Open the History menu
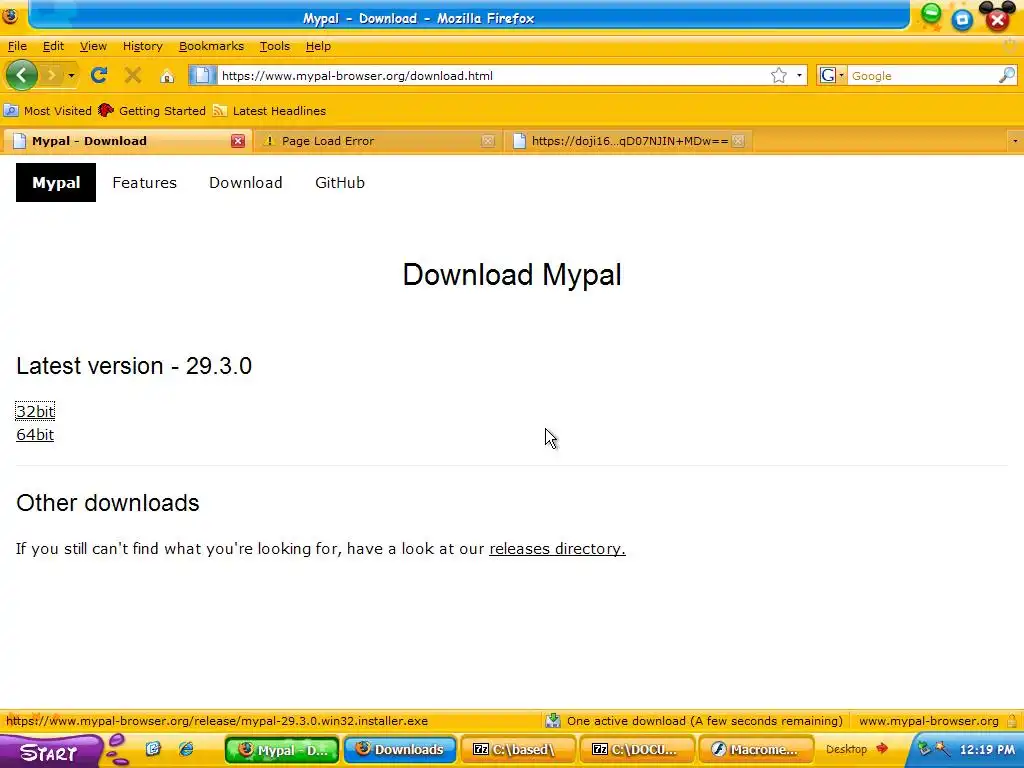 [142, 46]
